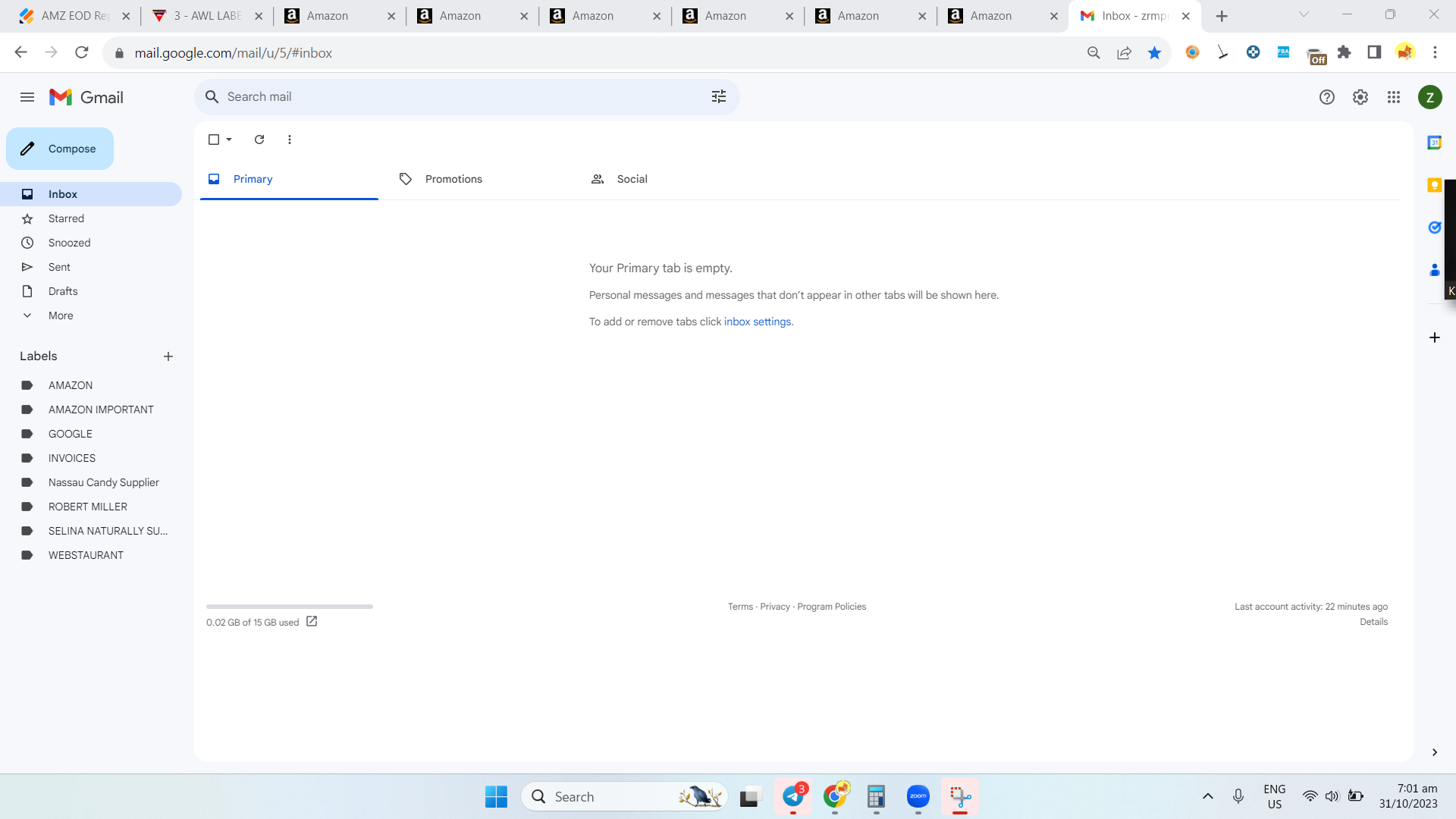The height and width of the screenshot is (819, 1456).
Task: Tick the select-all checkbox
Action: tap(214, 140)
